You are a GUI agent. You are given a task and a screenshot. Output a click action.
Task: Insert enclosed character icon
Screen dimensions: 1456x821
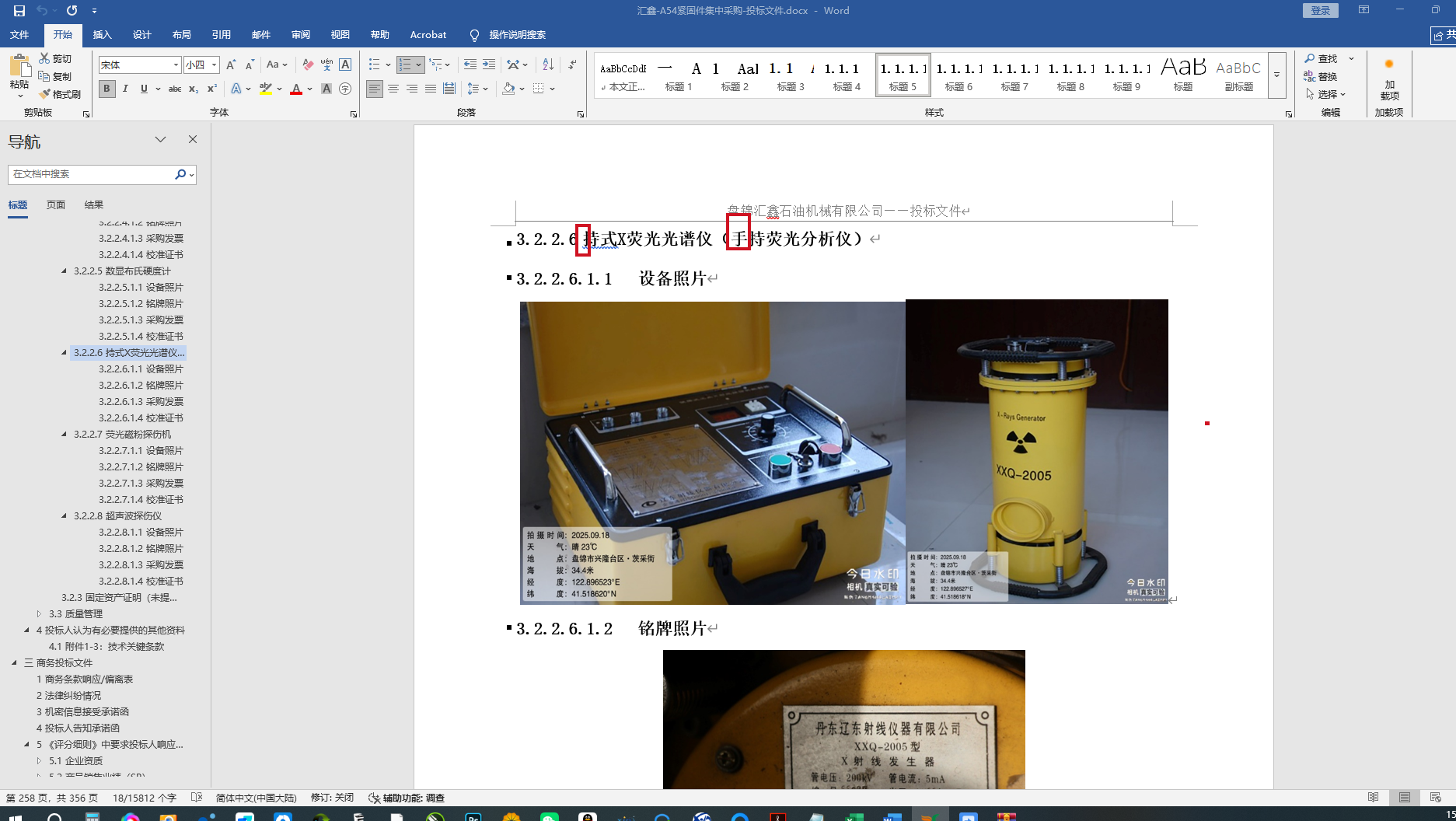(345, 89)
